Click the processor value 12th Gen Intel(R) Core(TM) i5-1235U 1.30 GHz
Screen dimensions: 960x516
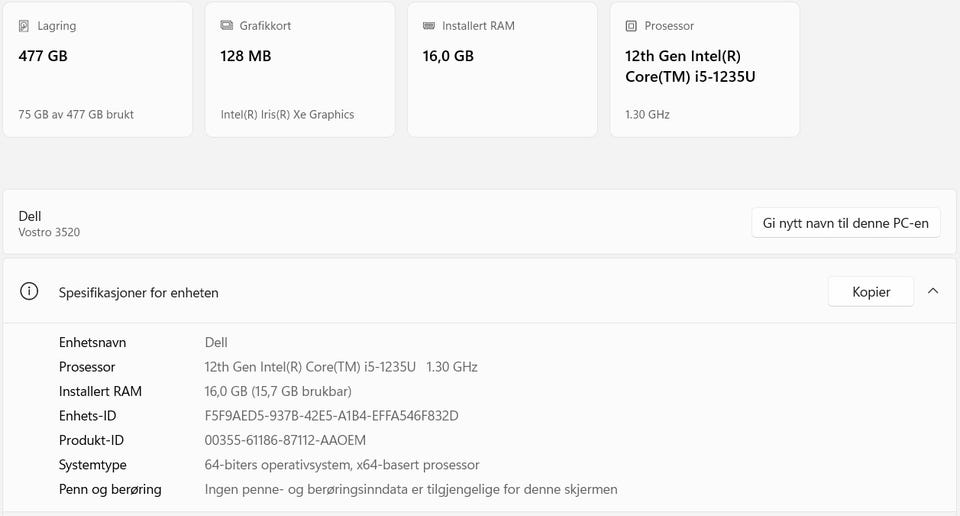click(x=341, y=367)
